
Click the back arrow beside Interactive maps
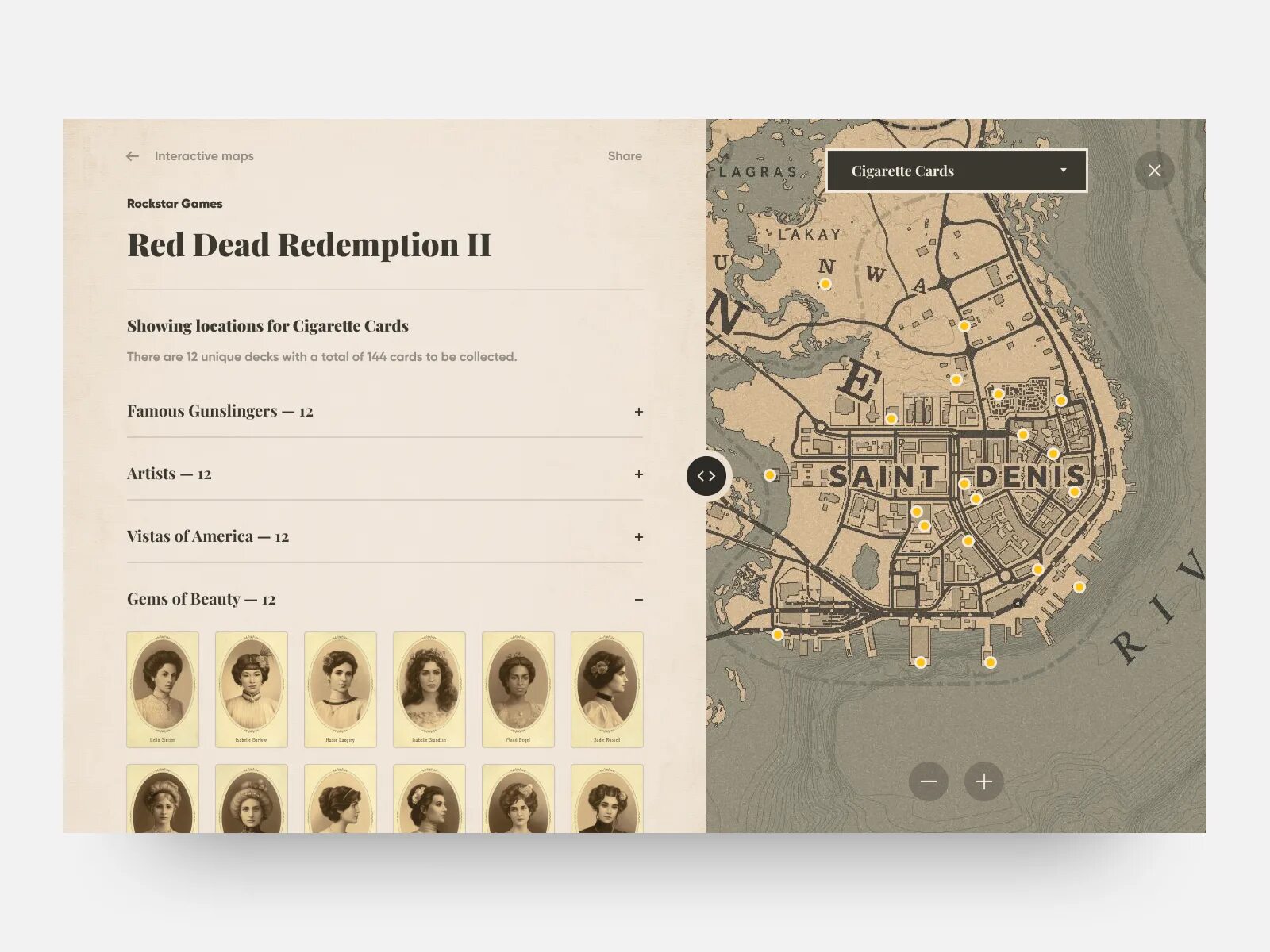point(133,156)
